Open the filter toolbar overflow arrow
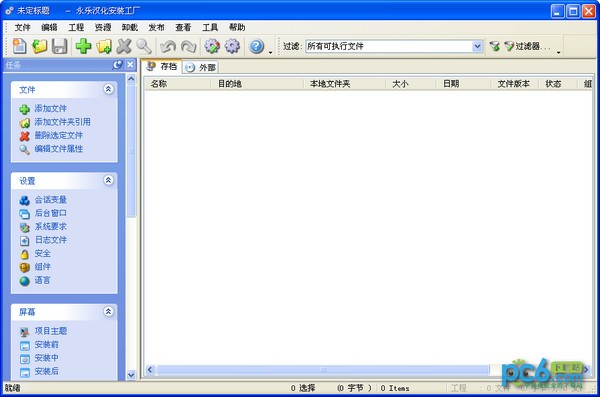This screenshot has height=397, width=600. (x=559, y=52)
